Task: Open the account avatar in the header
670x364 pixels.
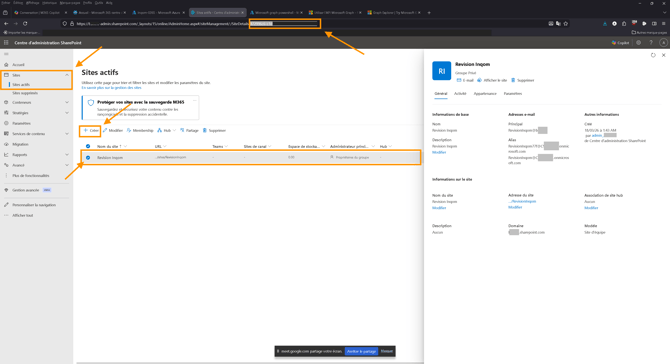Action: point(663,43)
